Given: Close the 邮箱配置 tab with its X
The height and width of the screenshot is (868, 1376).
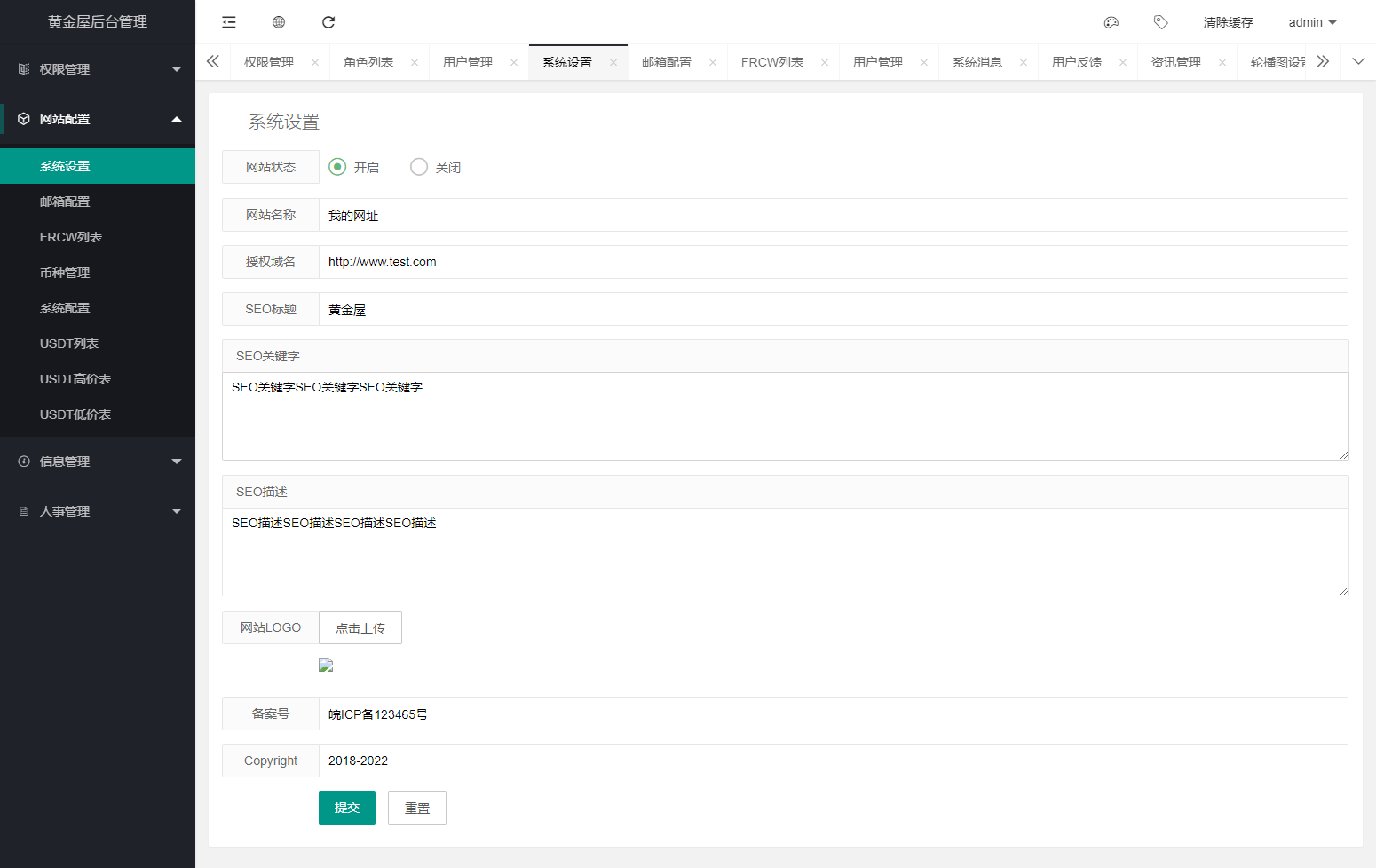Looking at the screenshot, I should [x=713, y=62].
